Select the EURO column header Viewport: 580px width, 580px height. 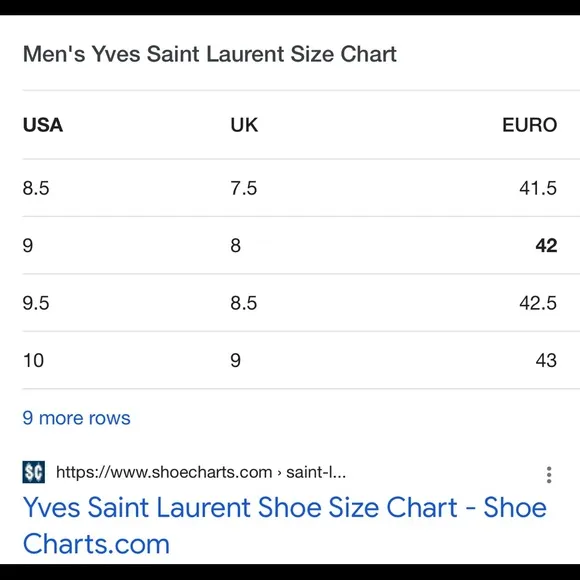[x=529, y=125]
